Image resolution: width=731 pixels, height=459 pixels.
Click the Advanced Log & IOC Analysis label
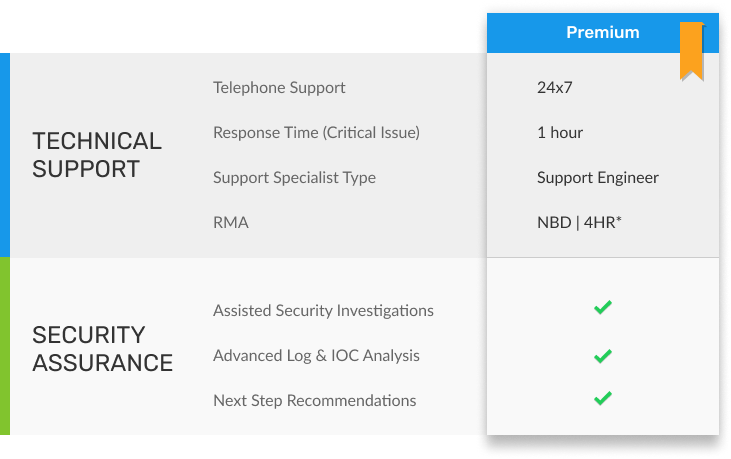pyautogui.click(x=316, y=356)
